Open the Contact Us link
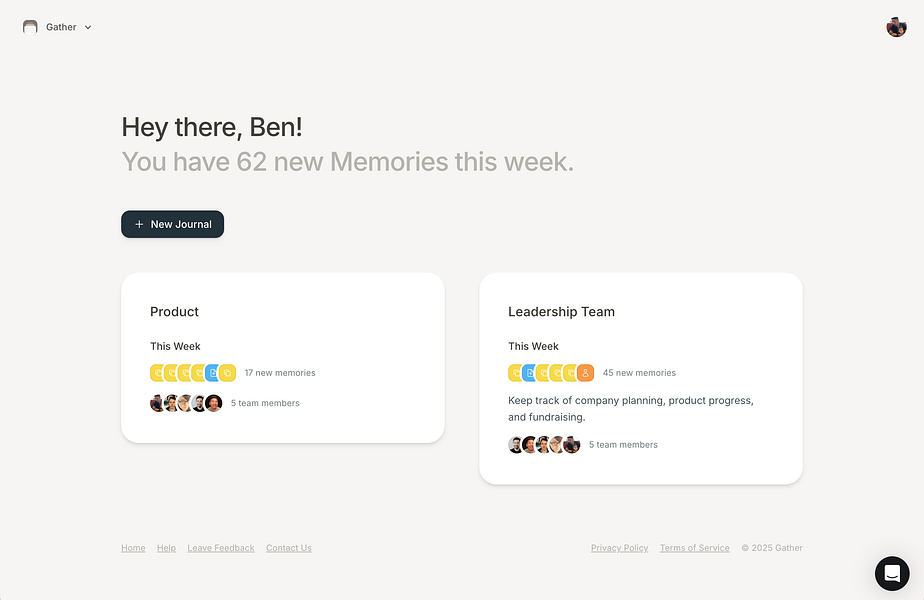 pos(289,548)
